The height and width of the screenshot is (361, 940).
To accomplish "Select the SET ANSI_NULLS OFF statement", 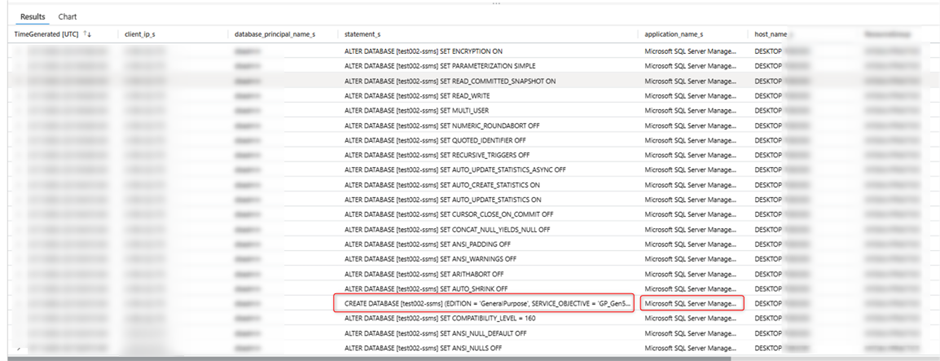I will pos(423,348).
